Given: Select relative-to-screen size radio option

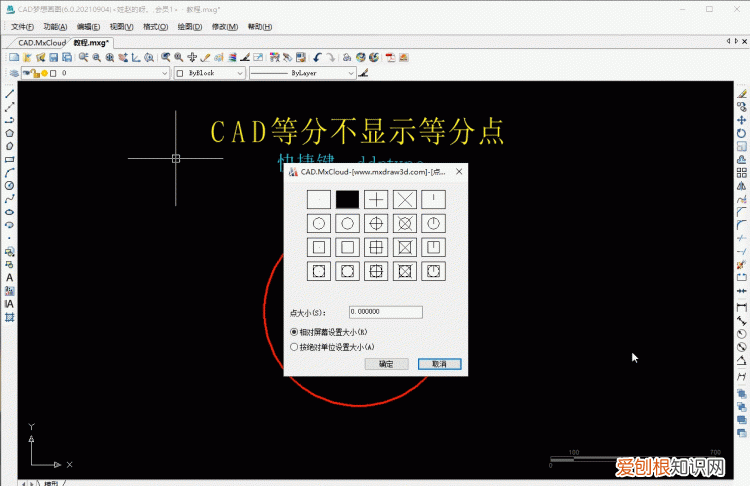Looking at the screenshot, I should click(x=294, y=331).
